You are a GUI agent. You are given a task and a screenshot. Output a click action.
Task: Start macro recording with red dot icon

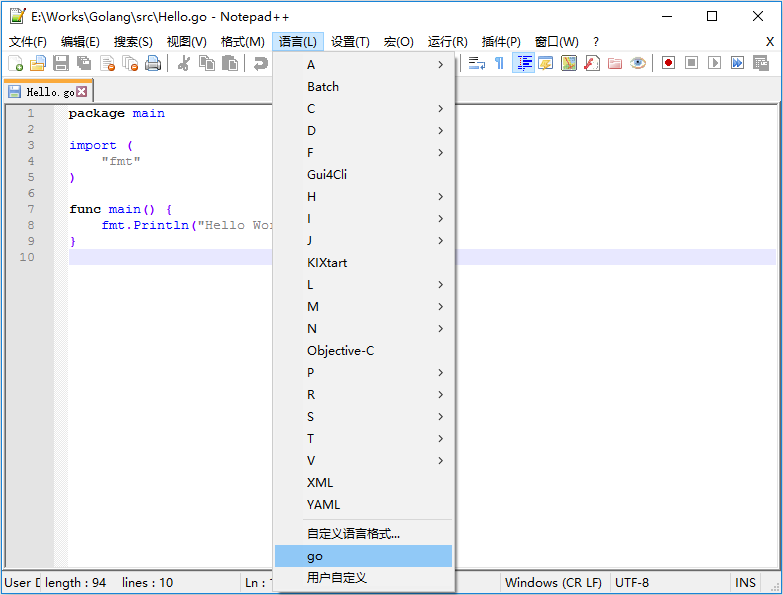[x=668, y=63]
